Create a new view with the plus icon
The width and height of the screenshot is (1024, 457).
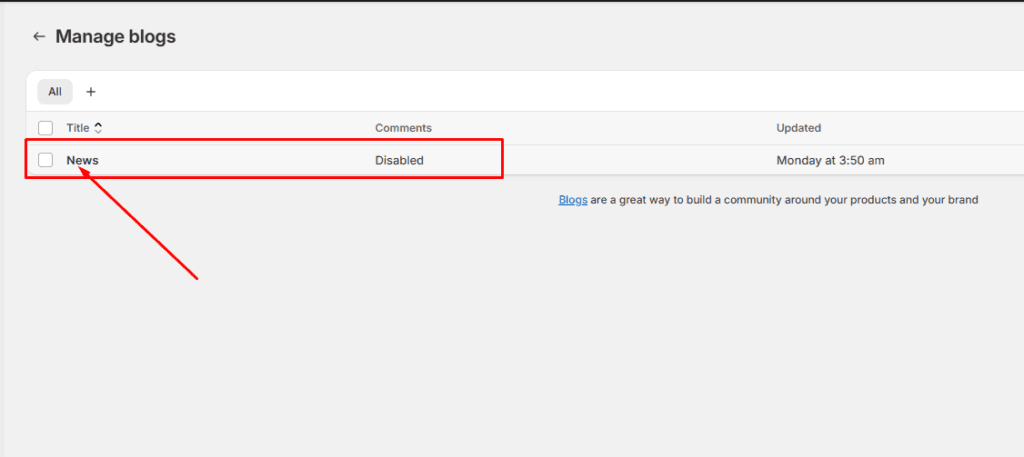tap(91, 92)
